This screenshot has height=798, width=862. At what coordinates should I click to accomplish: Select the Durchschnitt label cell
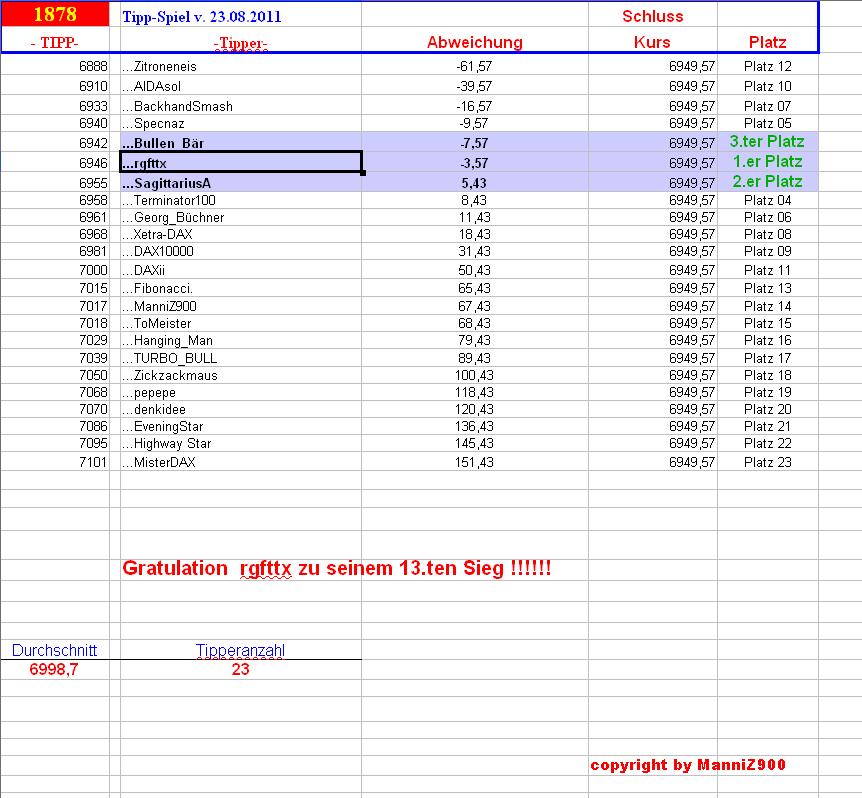(54, 650)
